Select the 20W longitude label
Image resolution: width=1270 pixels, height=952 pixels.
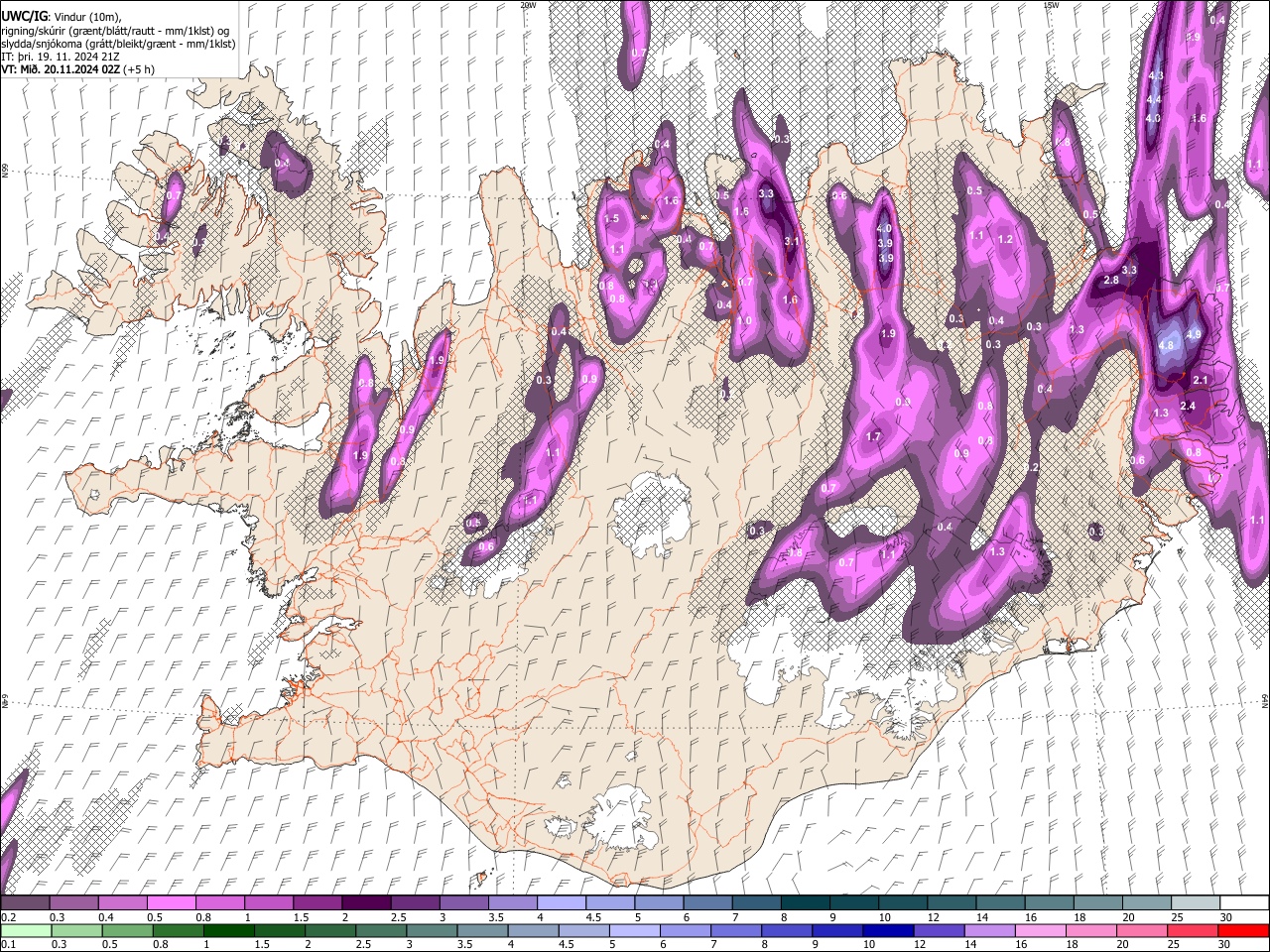tap(528, 5)
